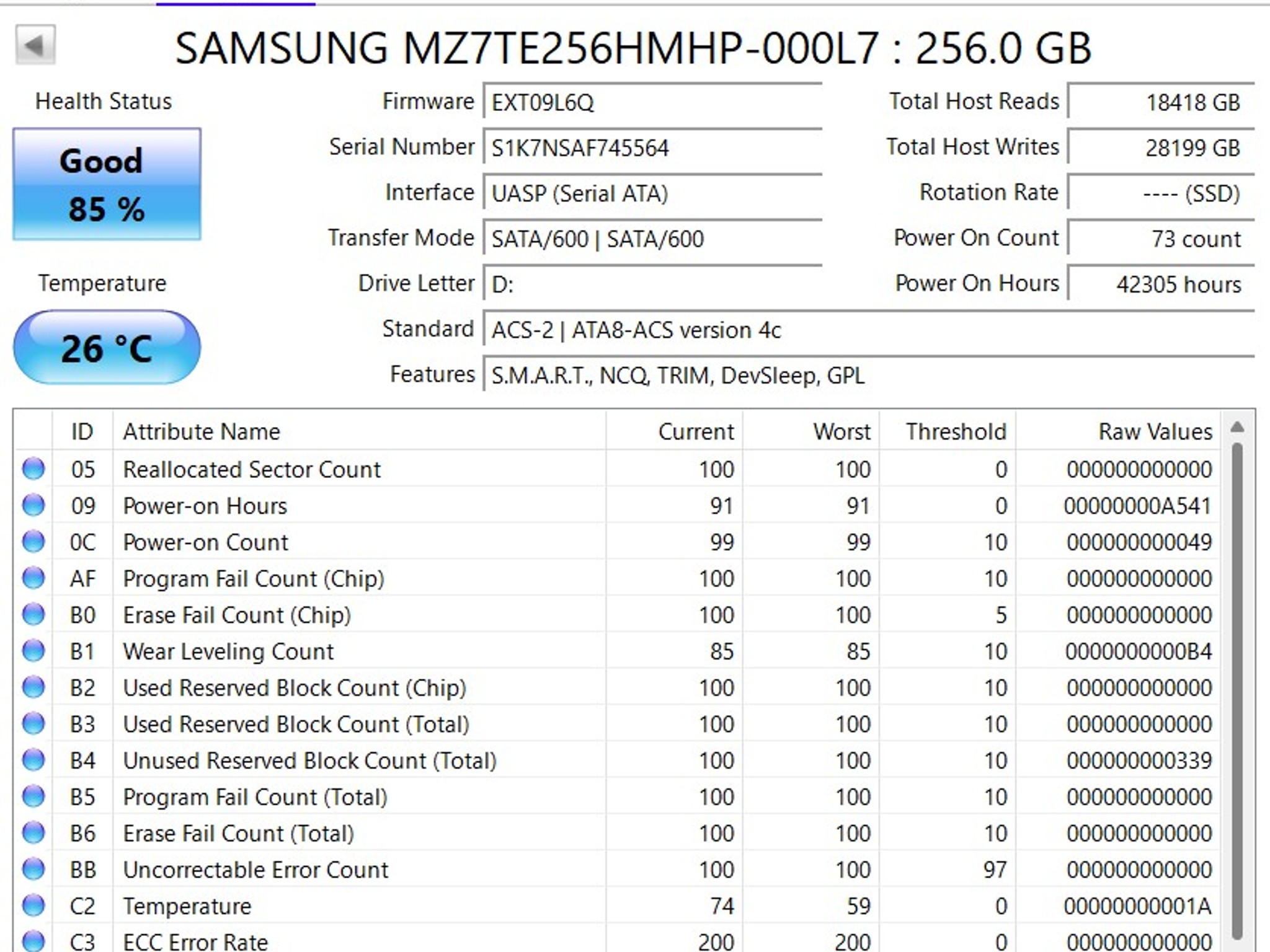1270x952 pixels.
Task: Select the status dot for Uncorrectable Error Count
Action: click(x=33, y=870)
